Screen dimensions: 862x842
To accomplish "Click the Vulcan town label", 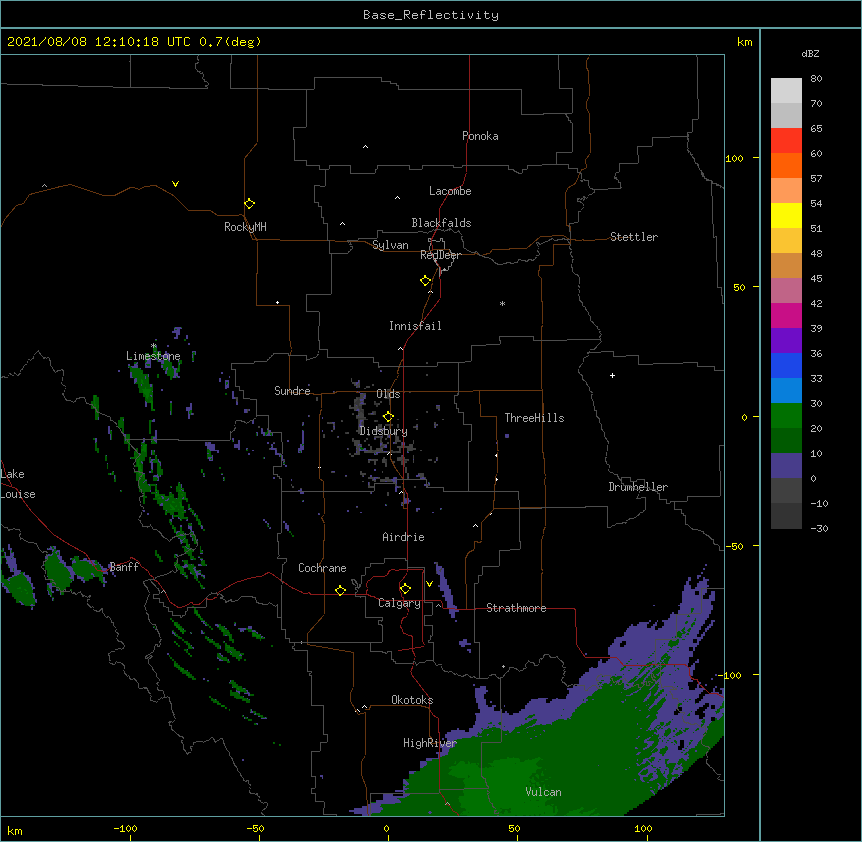I will coord(543,792).
